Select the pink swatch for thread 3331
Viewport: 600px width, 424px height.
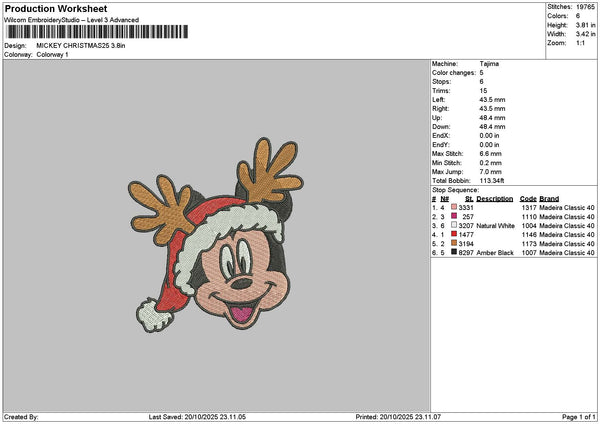click(454, 207)
